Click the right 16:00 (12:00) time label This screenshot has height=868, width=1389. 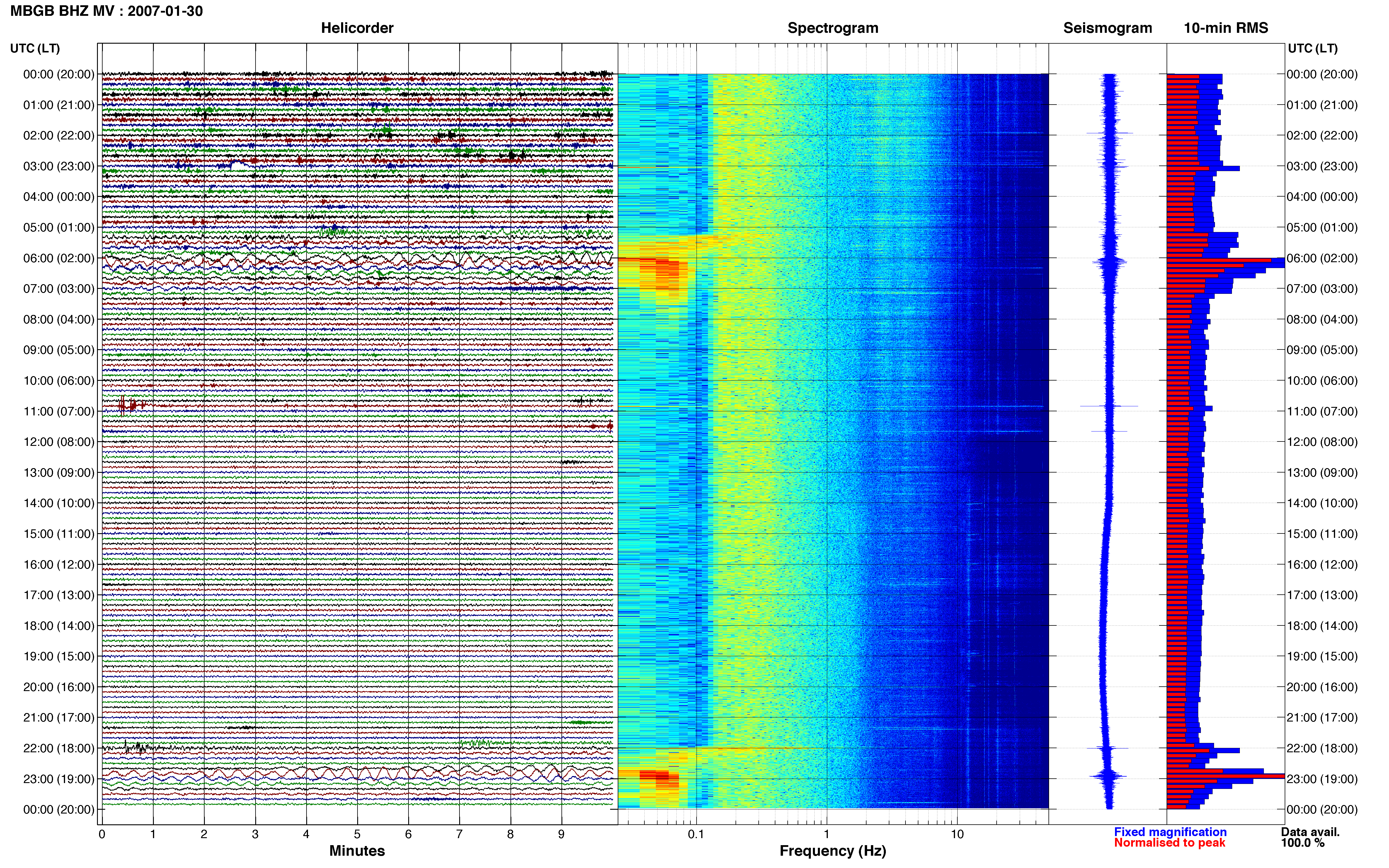(1322, 565)
